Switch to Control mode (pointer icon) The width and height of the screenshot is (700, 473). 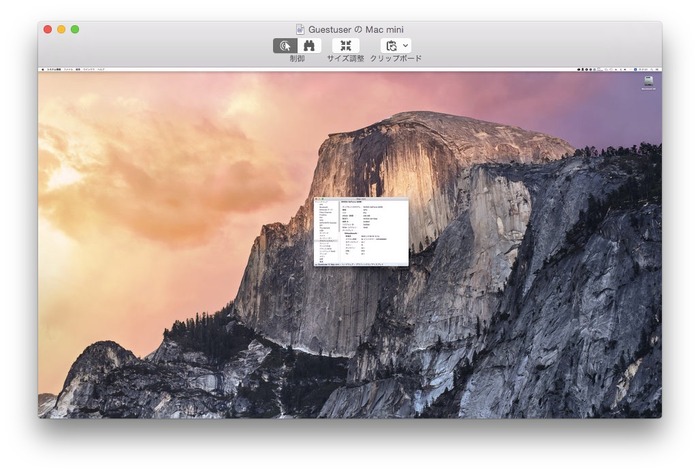pyautogui.click(x=285, y=46)
